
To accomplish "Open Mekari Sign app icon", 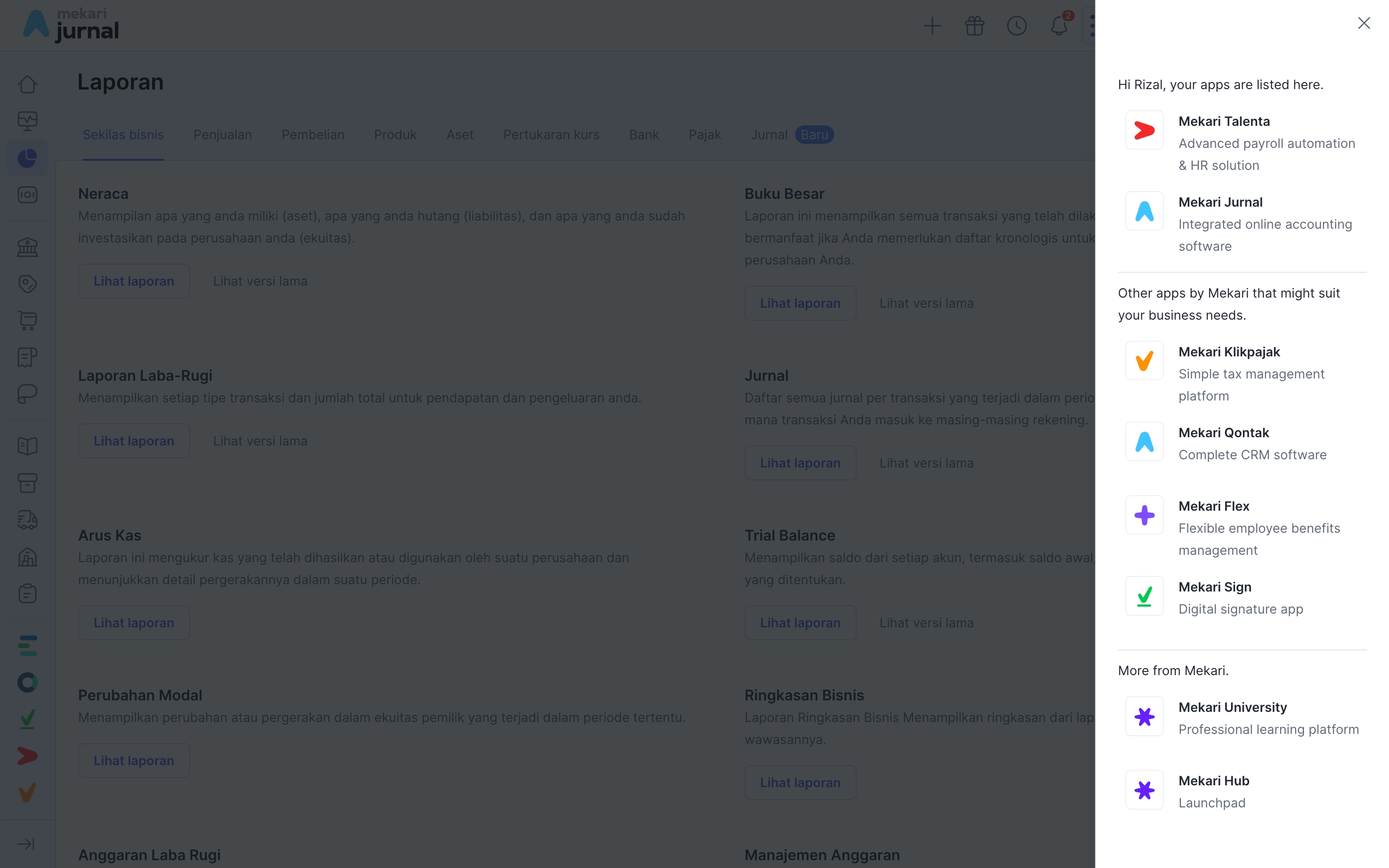I will point(1144,596).
